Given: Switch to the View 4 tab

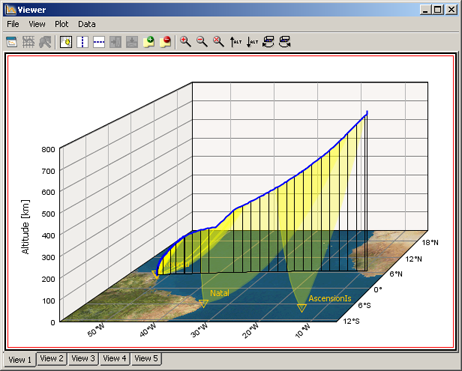Looking at the screenshot, I should tap(114, 359).
